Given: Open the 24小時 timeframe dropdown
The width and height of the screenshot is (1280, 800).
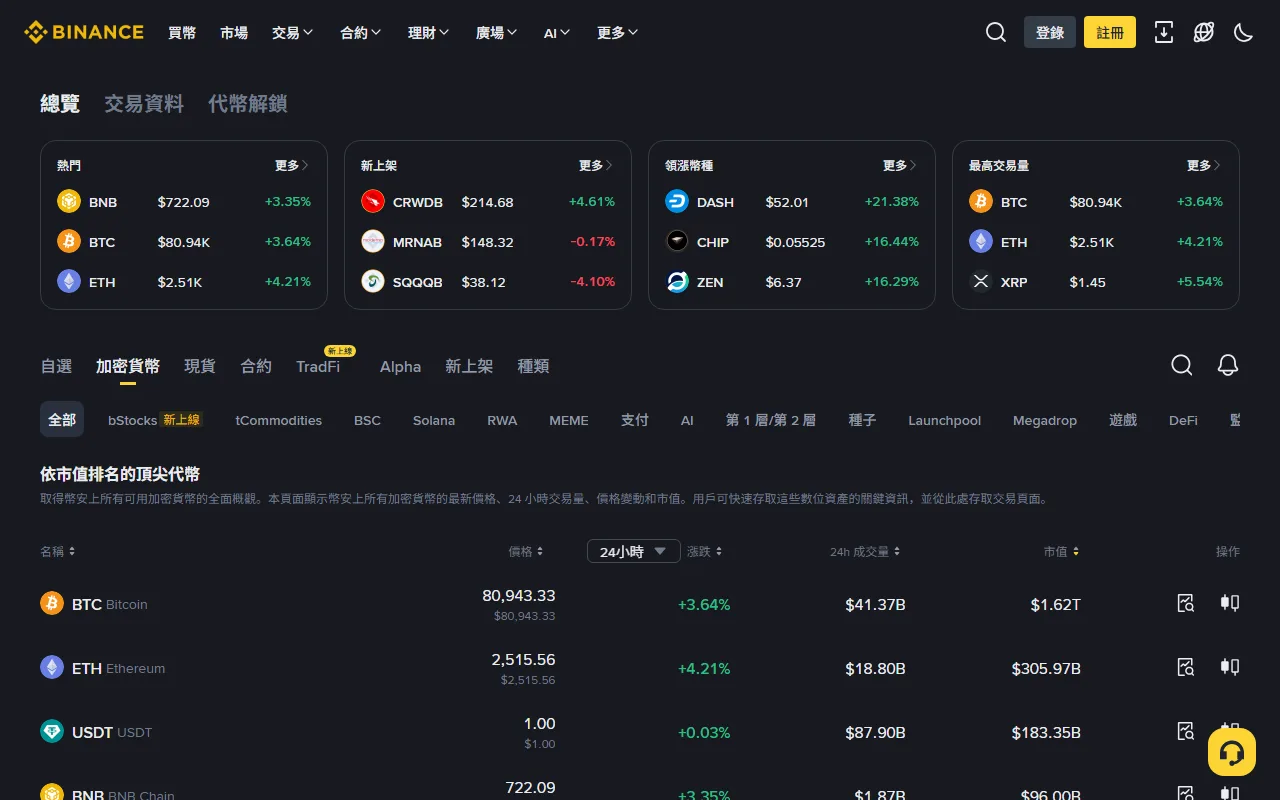Looking at the screenshot, I should [x=634, y=551].
